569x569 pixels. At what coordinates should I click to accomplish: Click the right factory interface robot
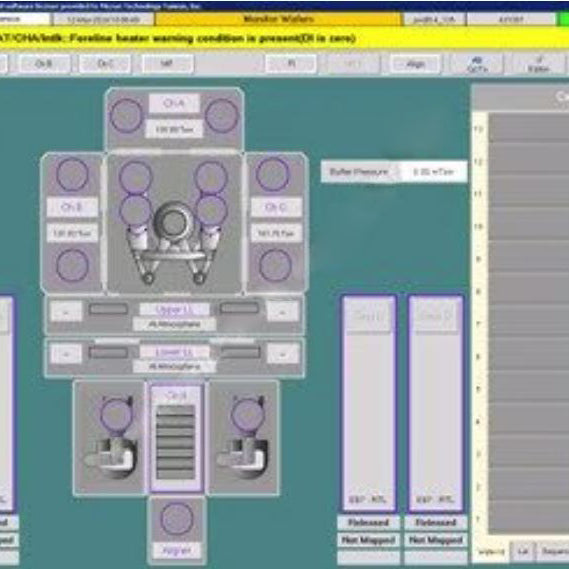[x=242, y=458]
